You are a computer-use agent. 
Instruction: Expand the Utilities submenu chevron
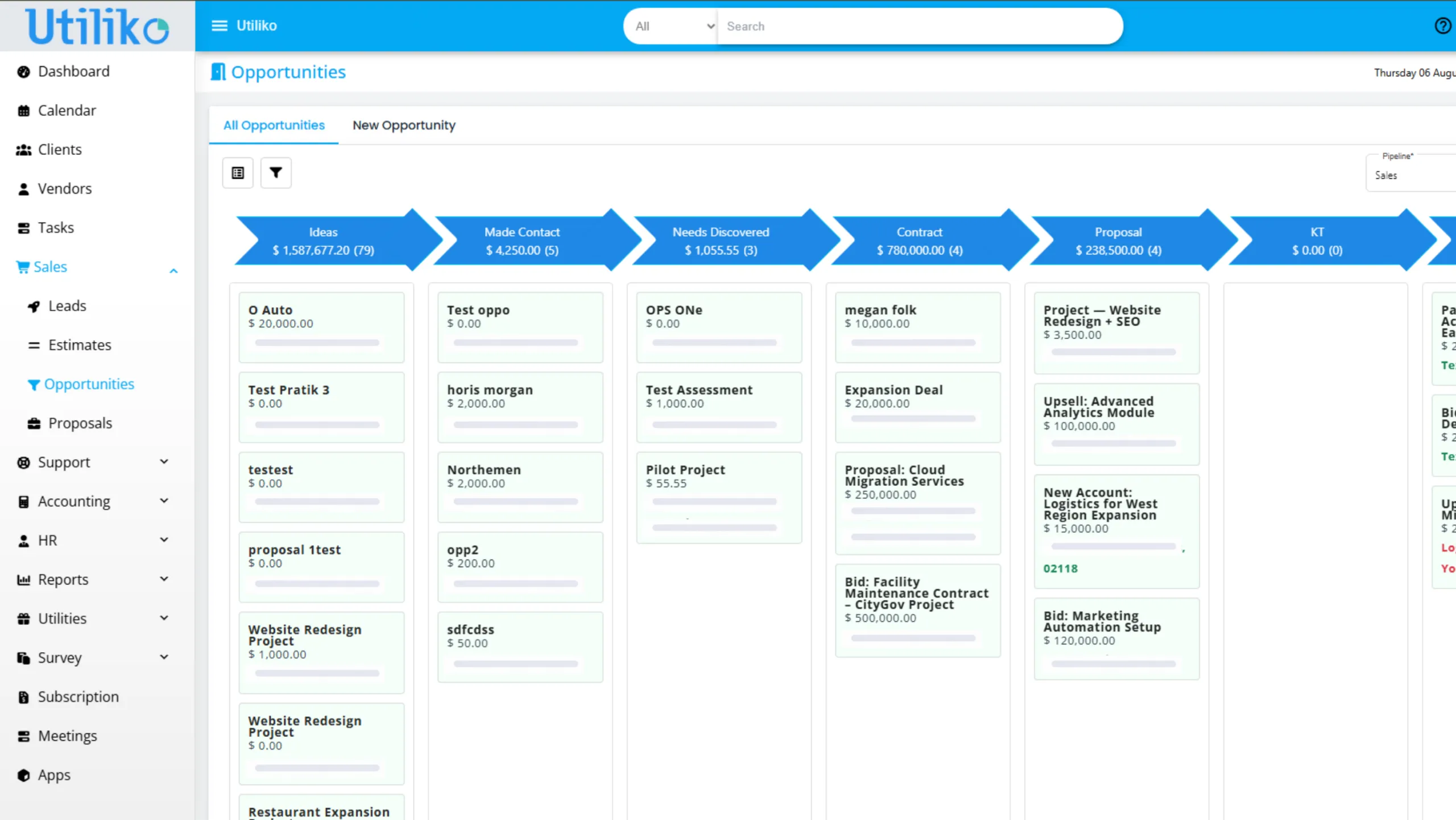pyautogui.click(x=164, y=618)
